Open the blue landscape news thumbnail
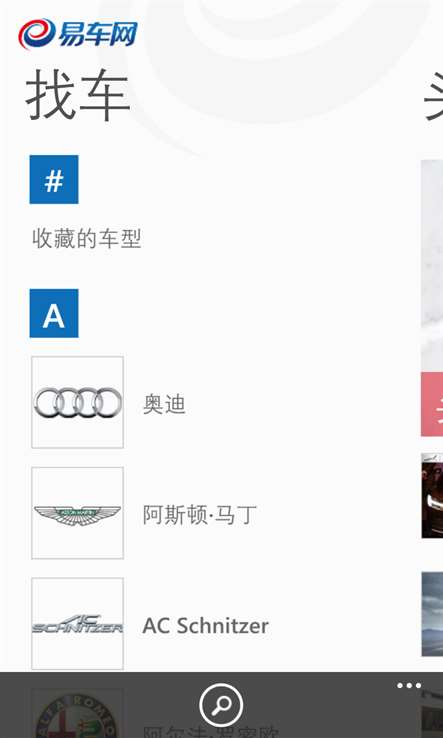 tap(432, 614)
